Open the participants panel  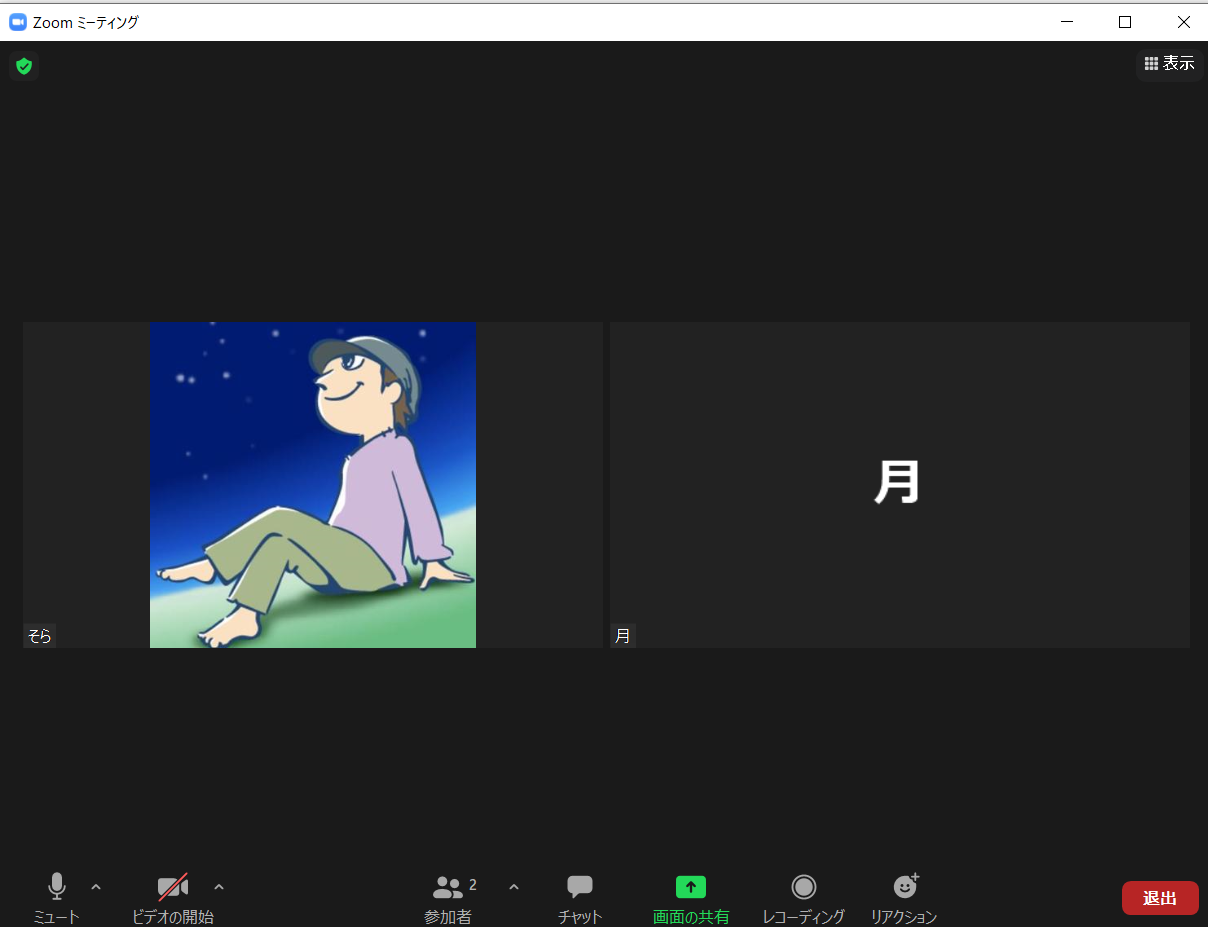point(449,887)
